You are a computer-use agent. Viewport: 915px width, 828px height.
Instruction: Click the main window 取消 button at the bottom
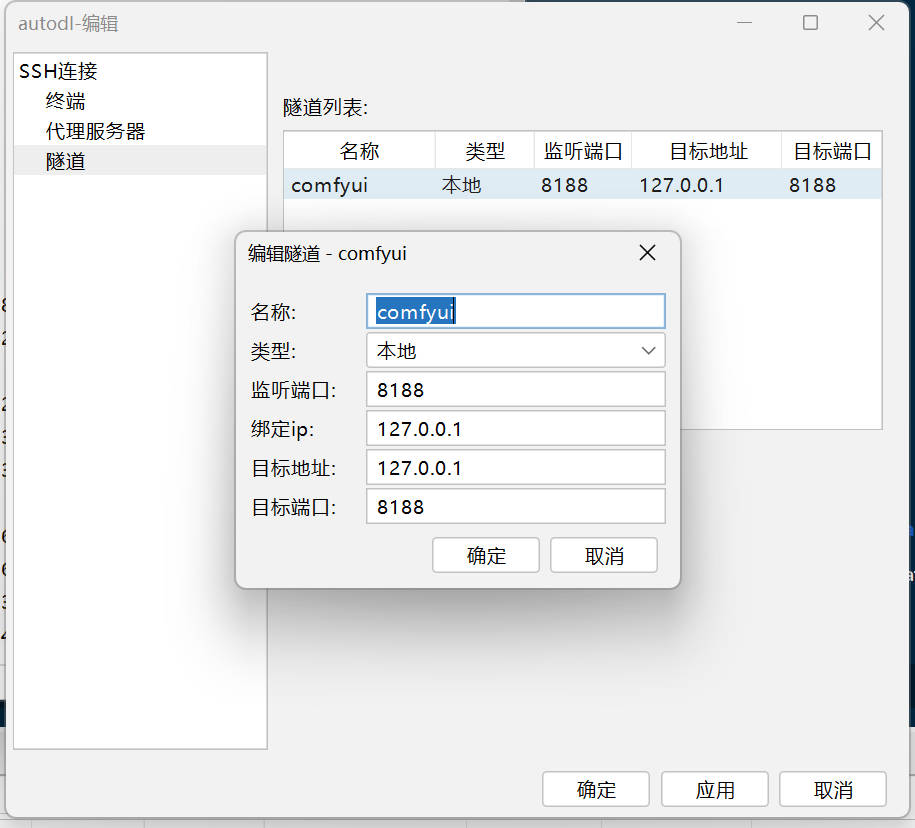click(833, 789)
